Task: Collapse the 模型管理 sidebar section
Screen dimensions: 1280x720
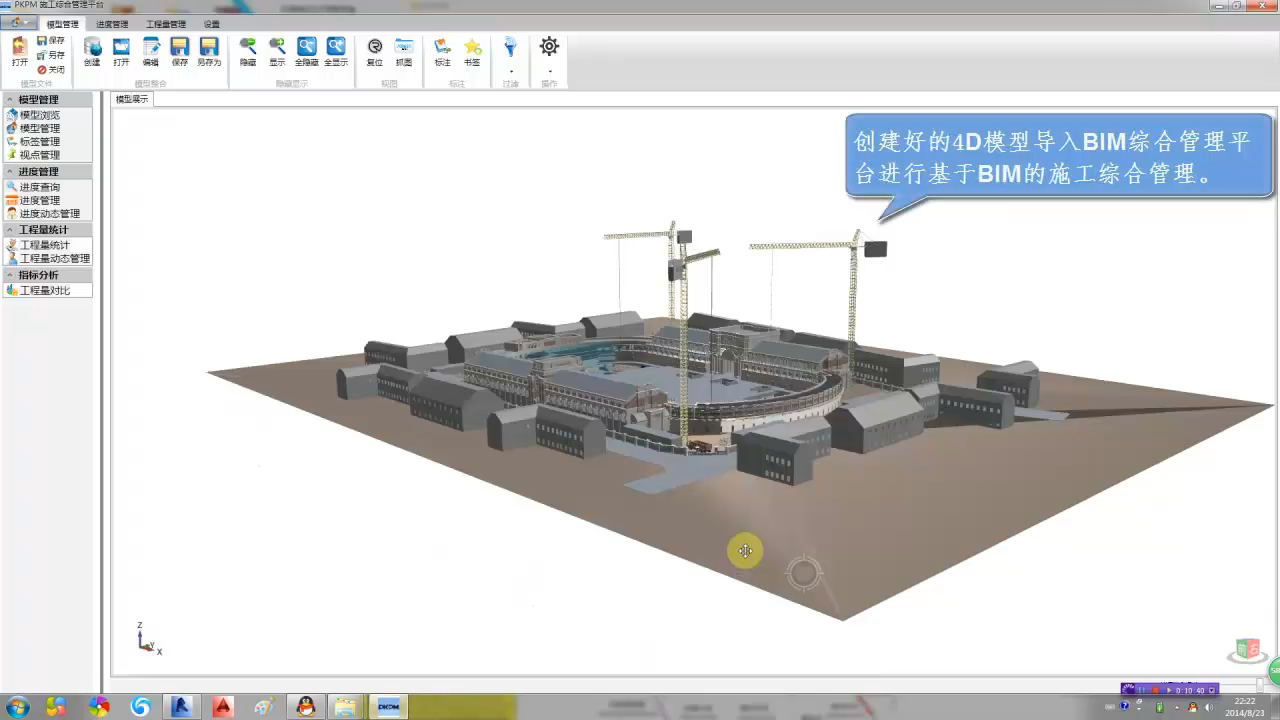Action: point(47,100)
